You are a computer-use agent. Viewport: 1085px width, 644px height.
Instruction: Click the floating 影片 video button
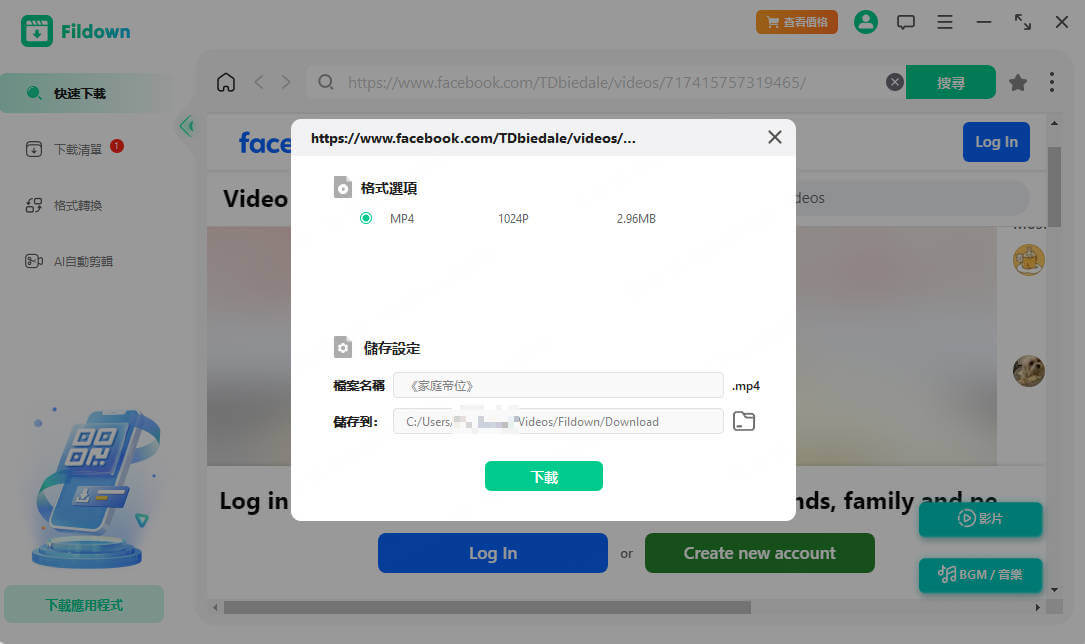[980, 519]
